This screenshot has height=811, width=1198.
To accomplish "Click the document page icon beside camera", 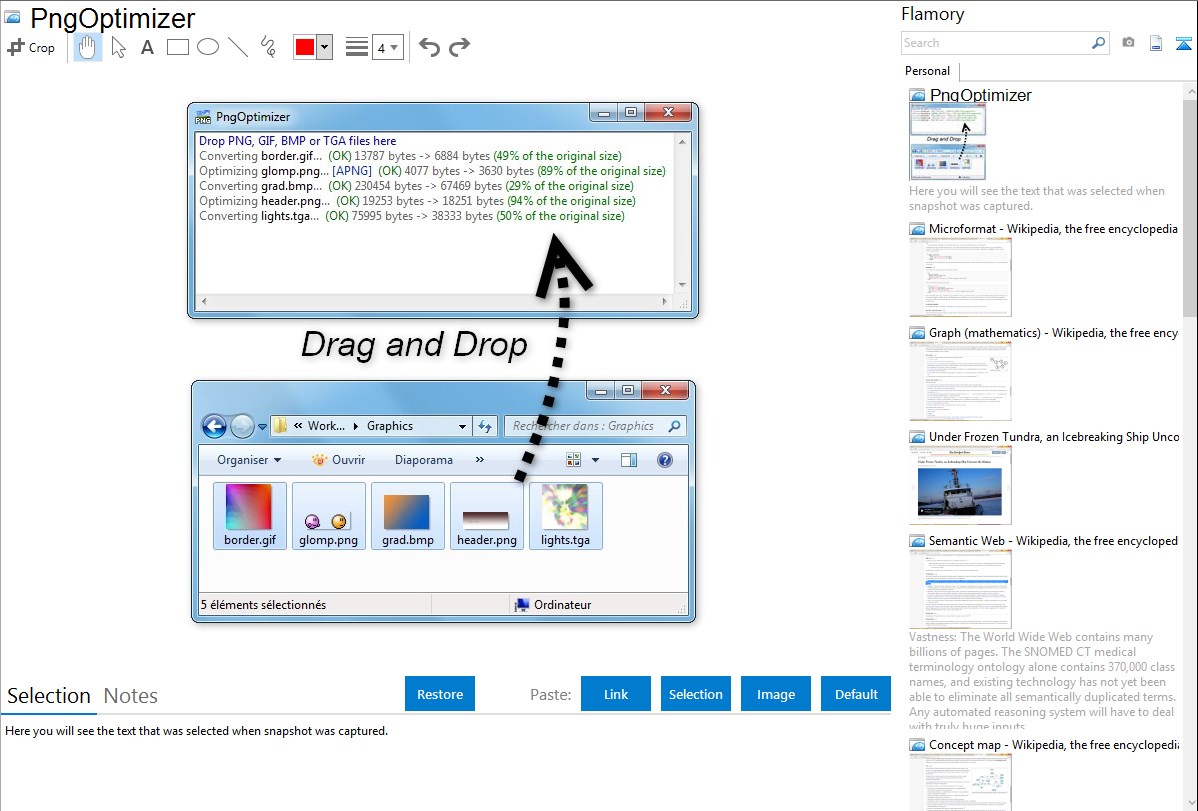I will point(1156,43).
